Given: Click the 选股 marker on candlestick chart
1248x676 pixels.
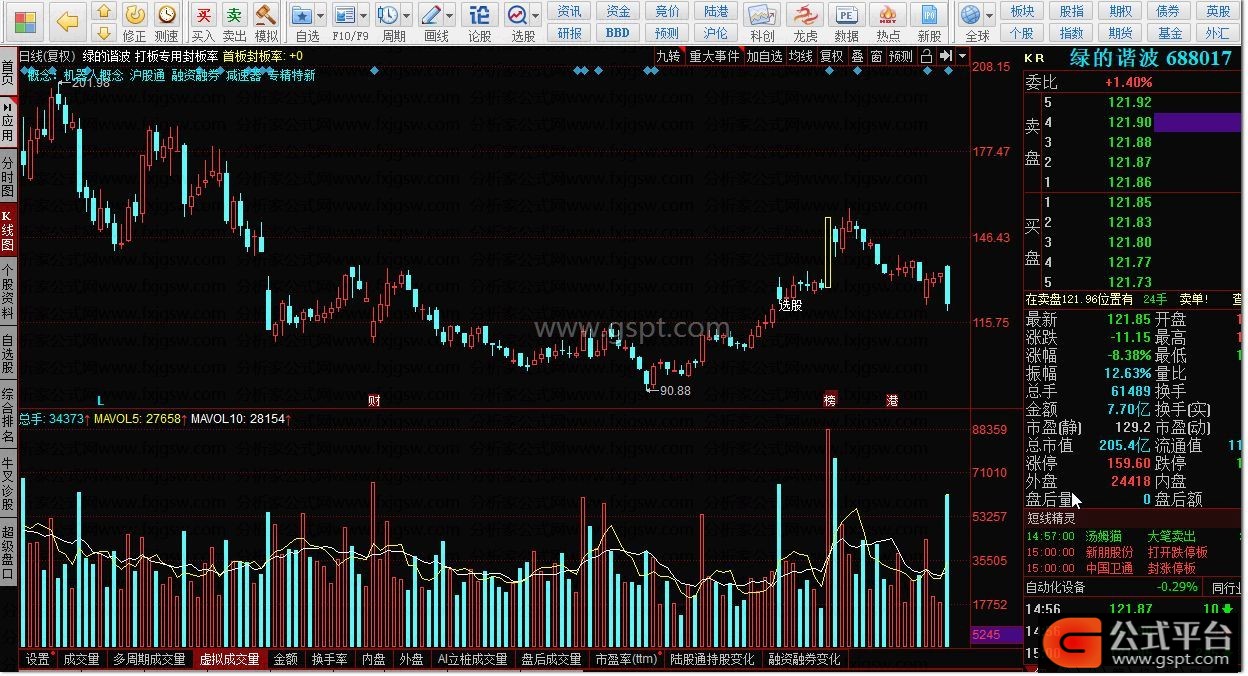Looking at the screenshot, I should [x=790, y=305].
